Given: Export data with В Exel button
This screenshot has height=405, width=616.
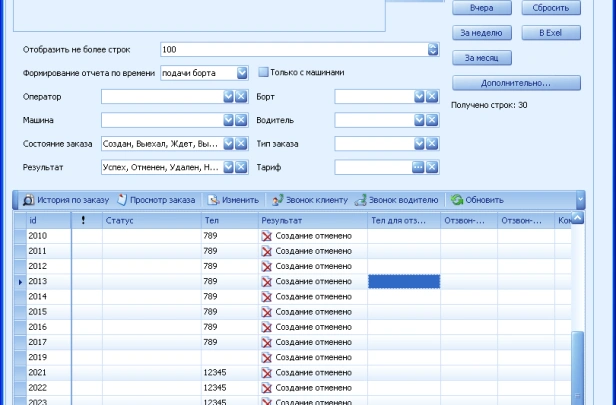Looking at the screenshot, I should [550, 33].
